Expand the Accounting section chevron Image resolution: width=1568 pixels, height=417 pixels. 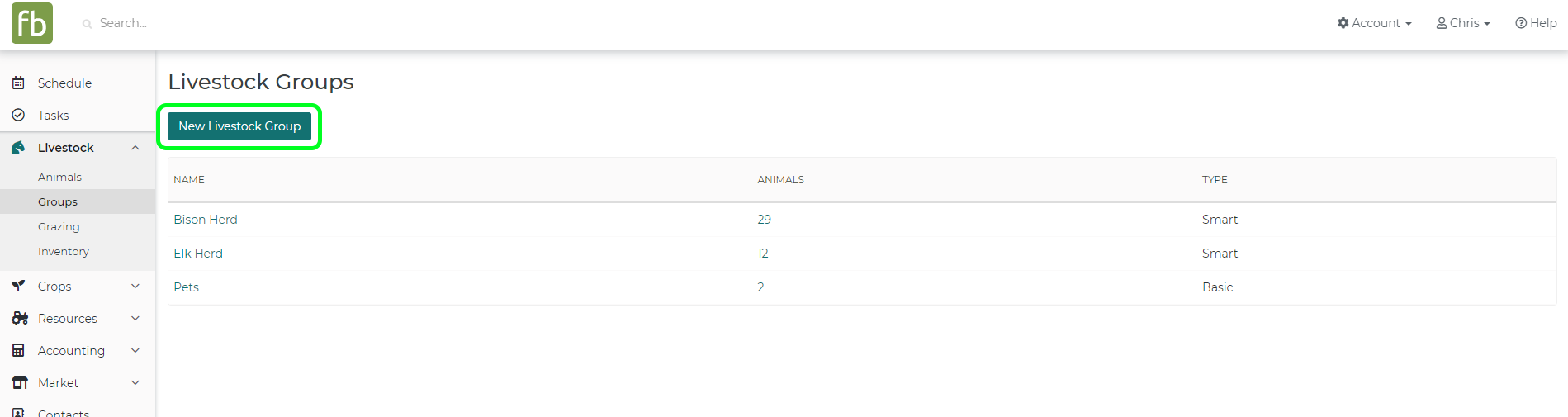[135, 351]
